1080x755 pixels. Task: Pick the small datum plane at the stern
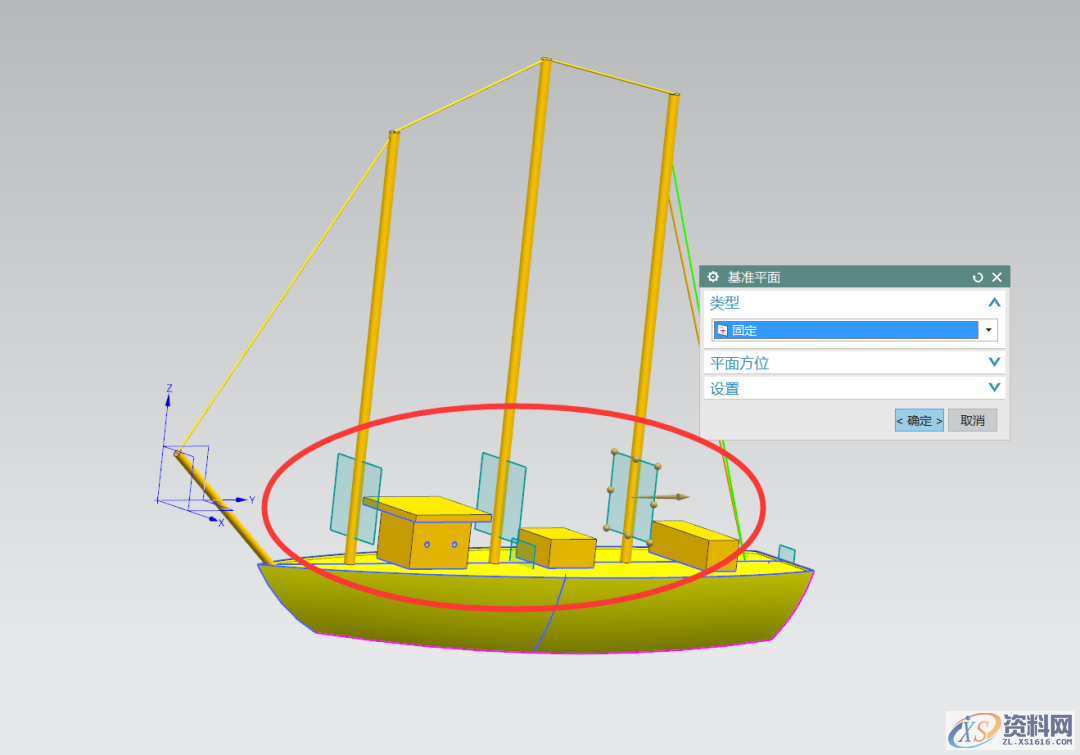tap(787, 553)
